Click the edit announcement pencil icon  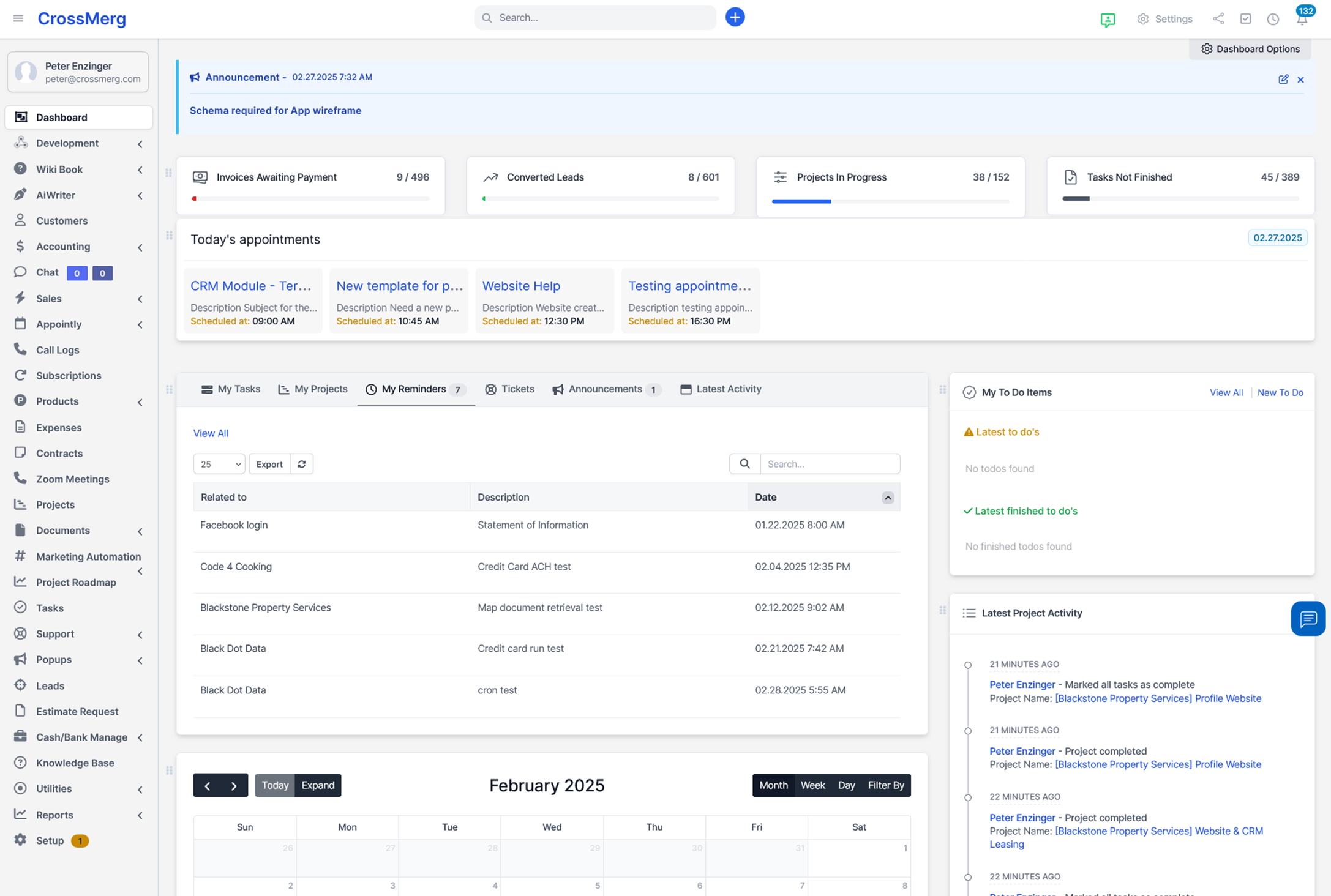pyautogui.click(x=1283, y=80)
